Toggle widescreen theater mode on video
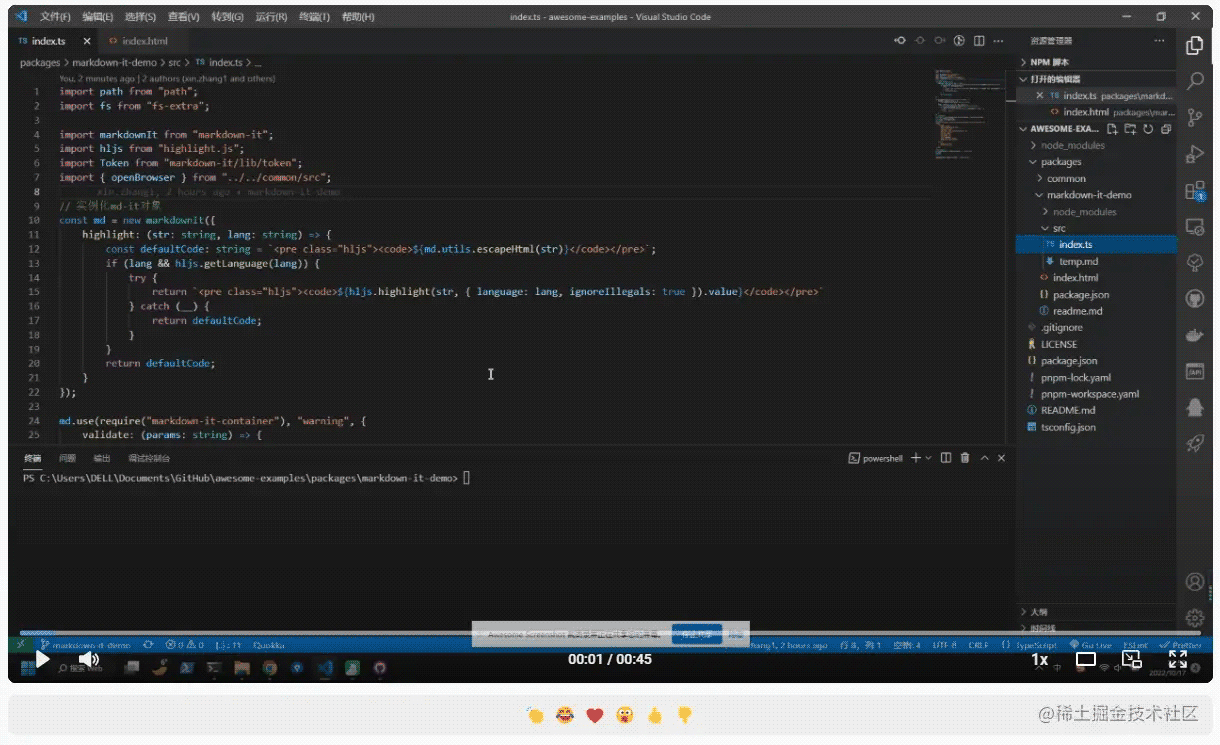This screenshot has width=1220, height=745. (x=1086, y=659)
